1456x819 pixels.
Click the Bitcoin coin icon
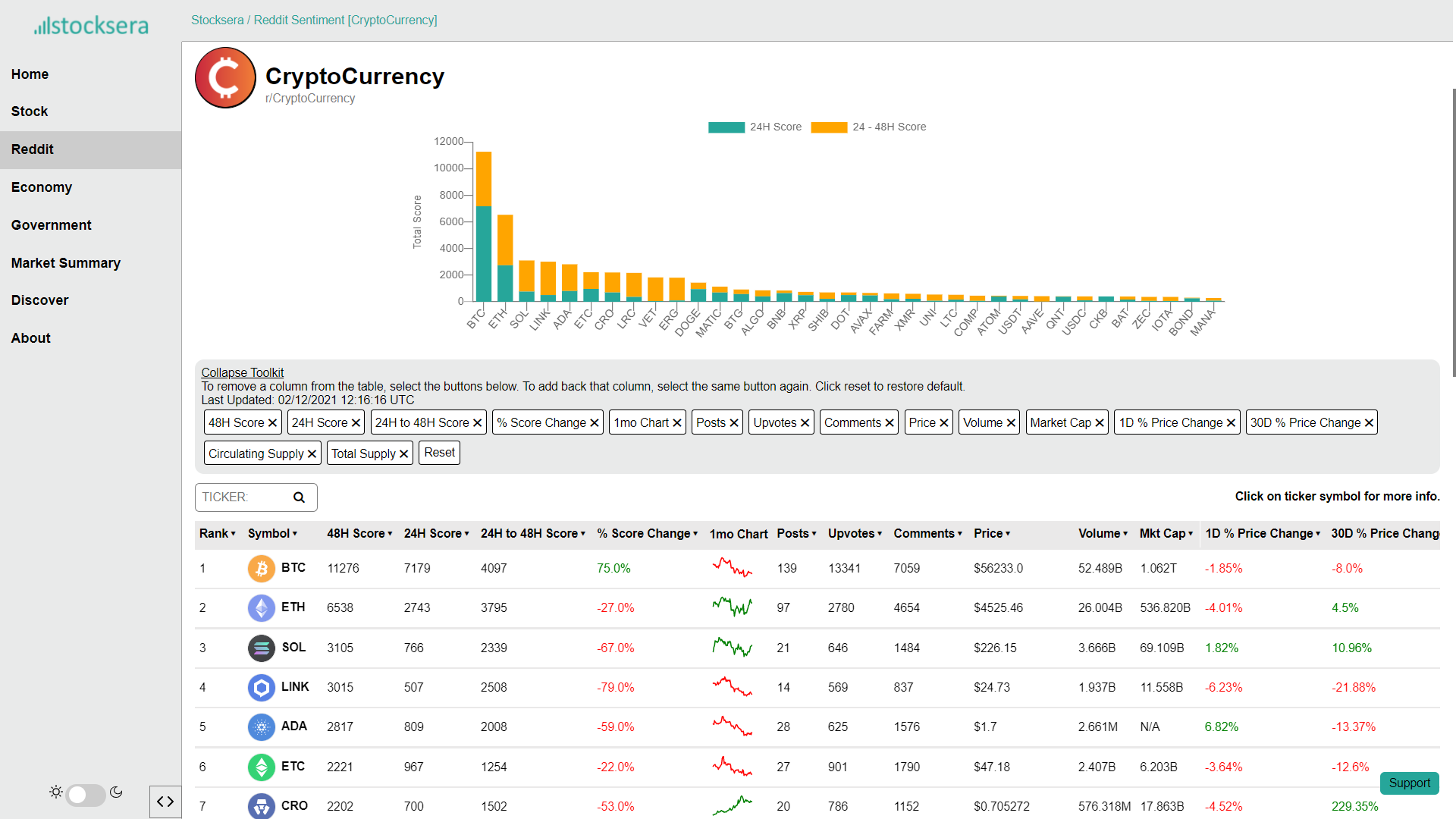pos(261,568)
